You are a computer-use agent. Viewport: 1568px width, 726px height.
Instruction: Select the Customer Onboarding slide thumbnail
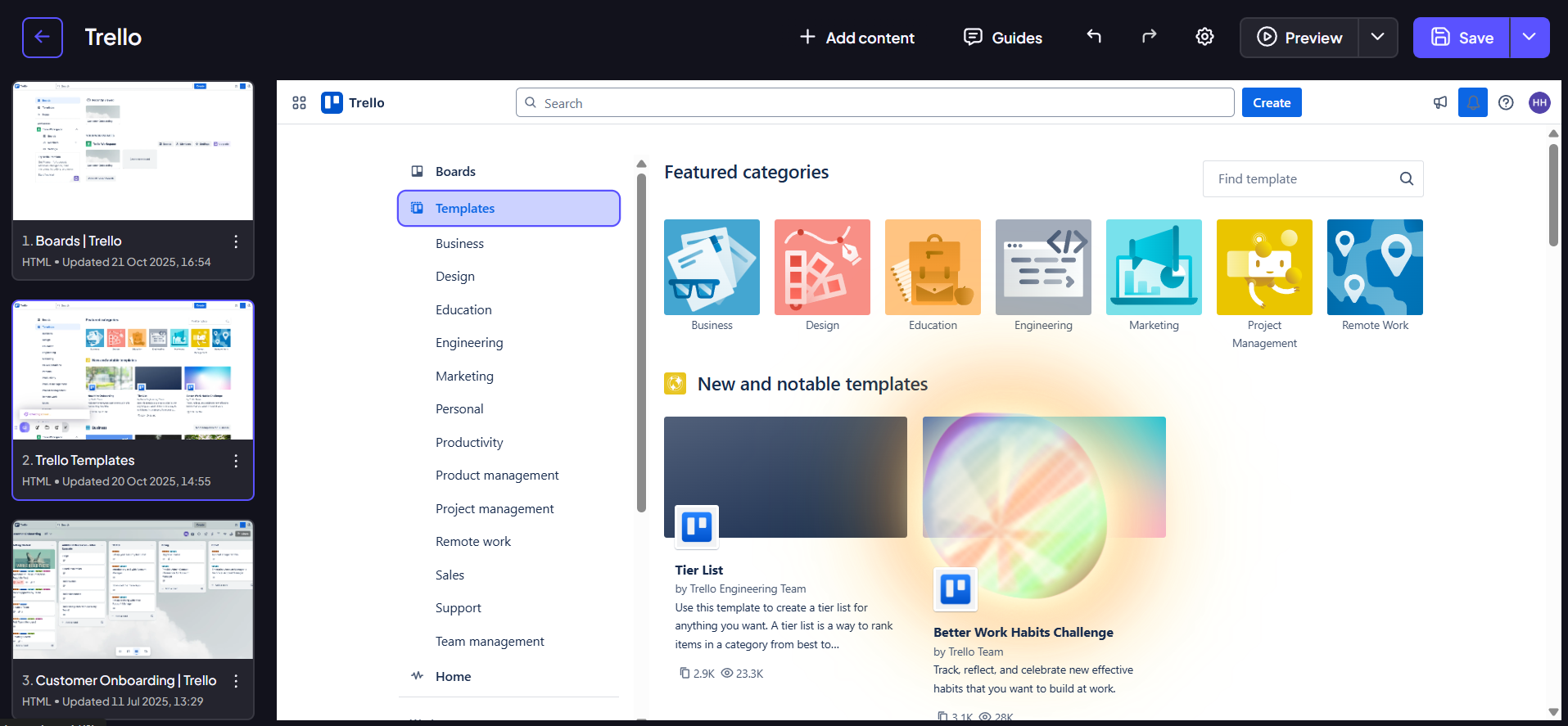tap(133, 590)
